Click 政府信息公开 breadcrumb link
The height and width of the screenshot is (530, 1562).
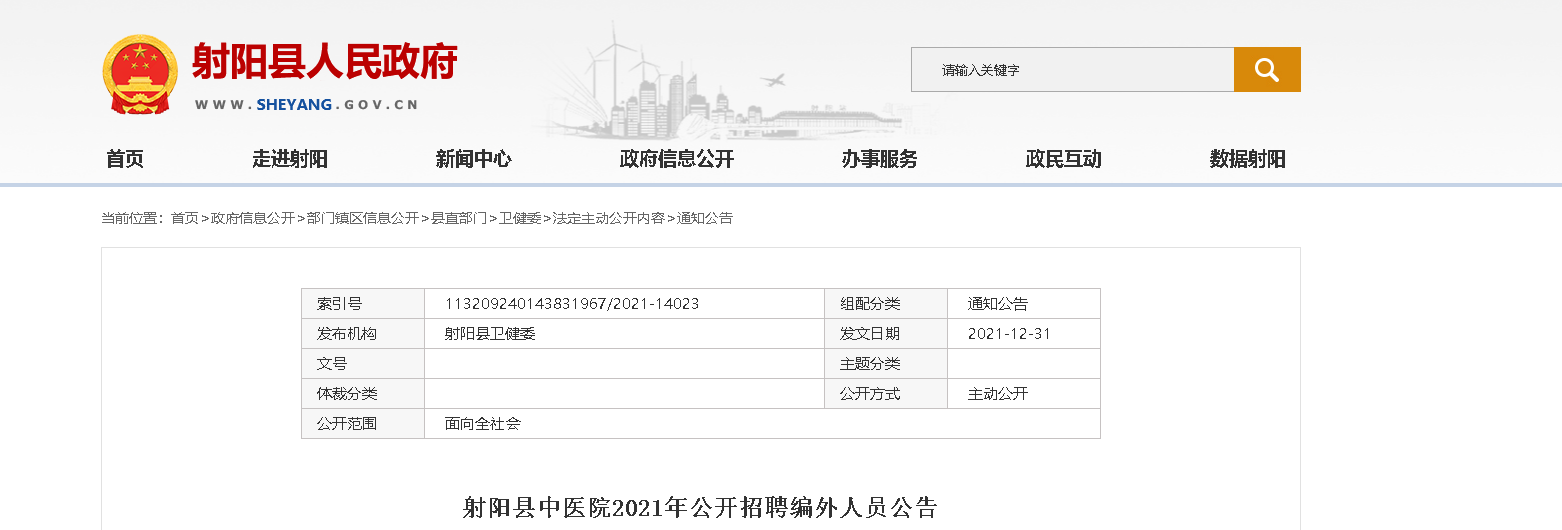point(253,218)
